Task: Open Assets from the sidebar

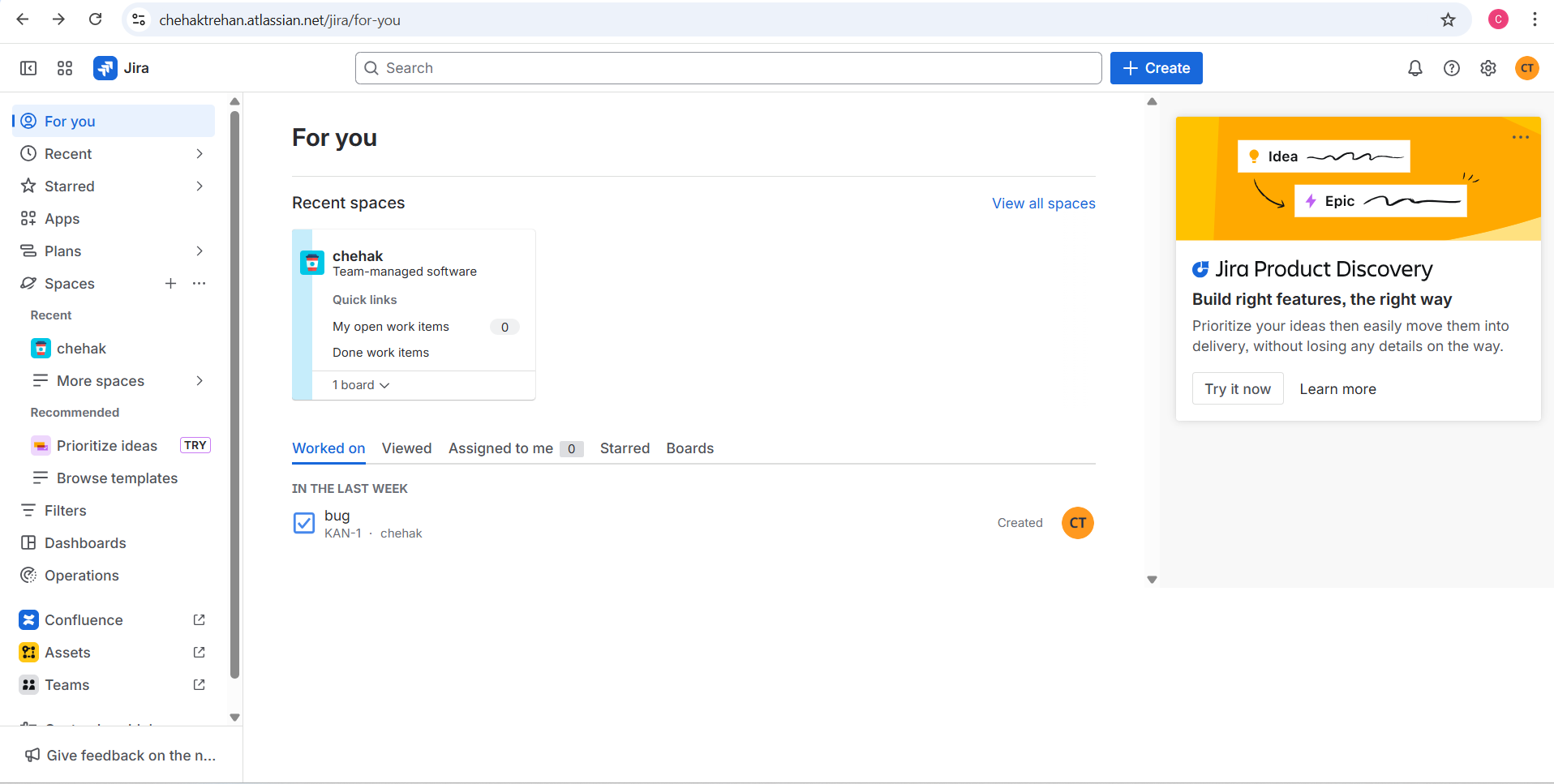Action: 114,652
